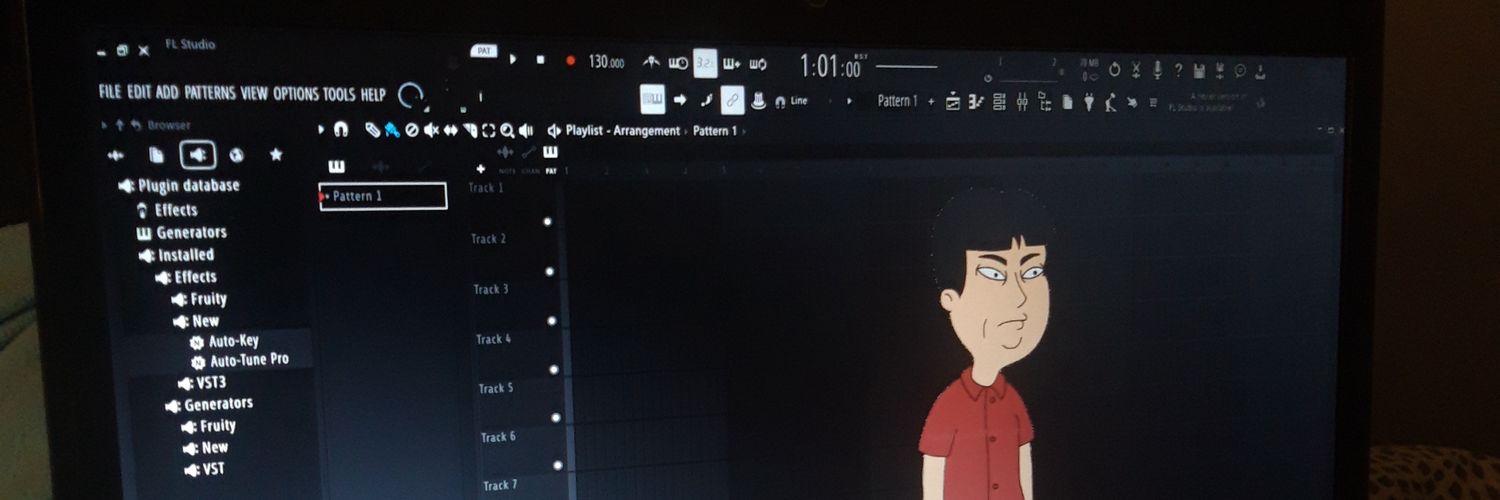Open the plugin picker plug icon
The width and height of the screenshot is (1500, 500).
[1089, 102]
